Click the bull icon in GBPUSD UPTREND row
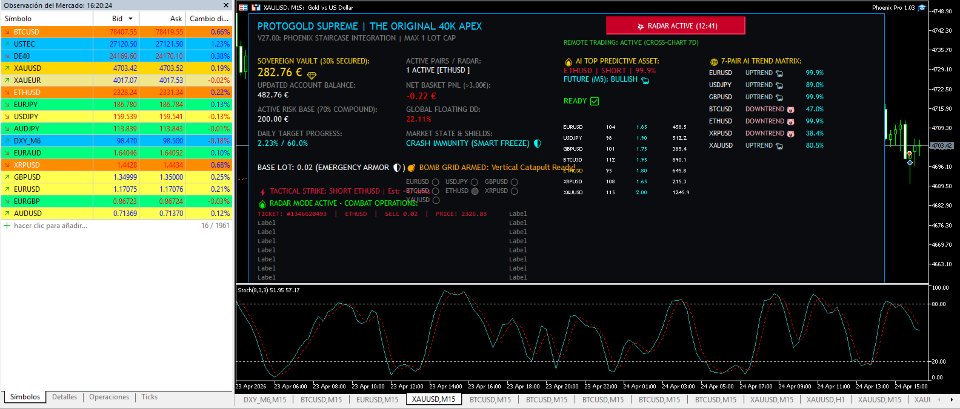This screenshot has height=409, width=960. (x=779, y=97)
